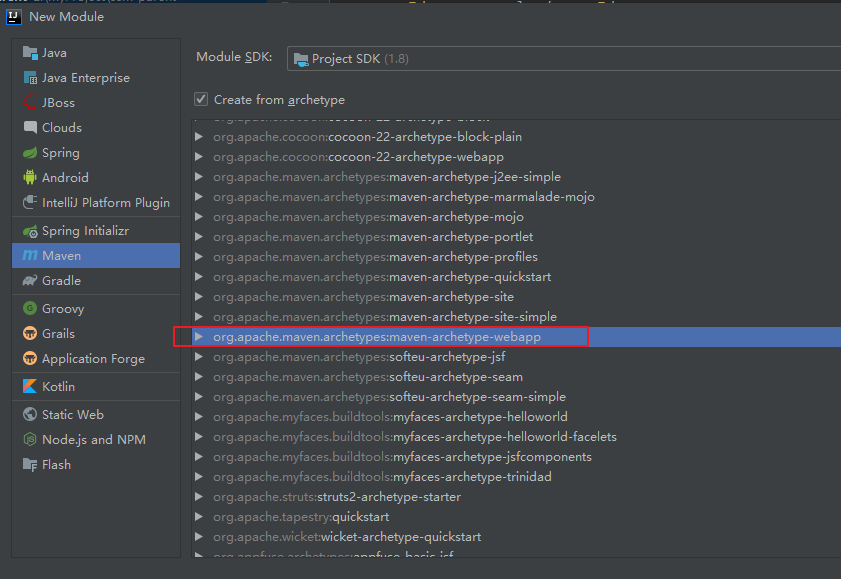The height and width of the screenshot is (579, 841).
Task: Select Android module type
Action: (96, 177)
